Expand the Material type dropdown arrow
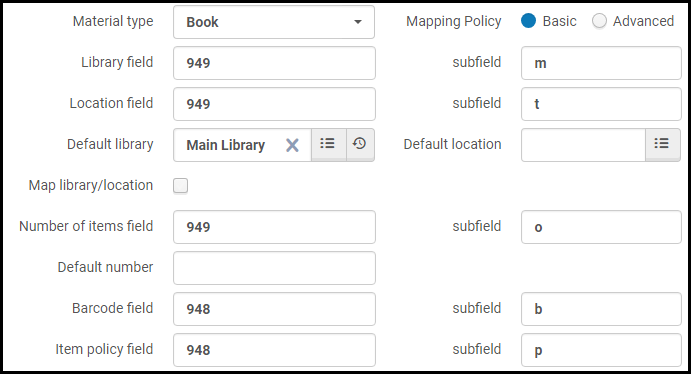 [x=358, y=22]
